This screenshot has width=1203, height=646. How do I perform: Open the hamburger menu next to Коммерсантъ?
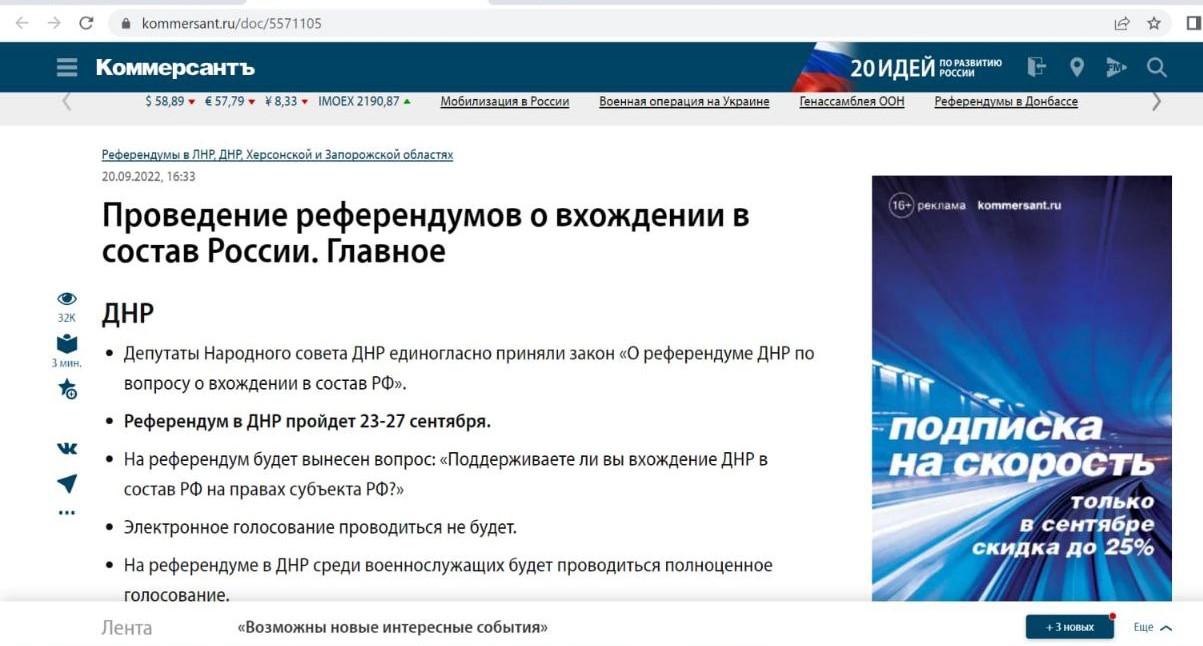coord(67,68)
